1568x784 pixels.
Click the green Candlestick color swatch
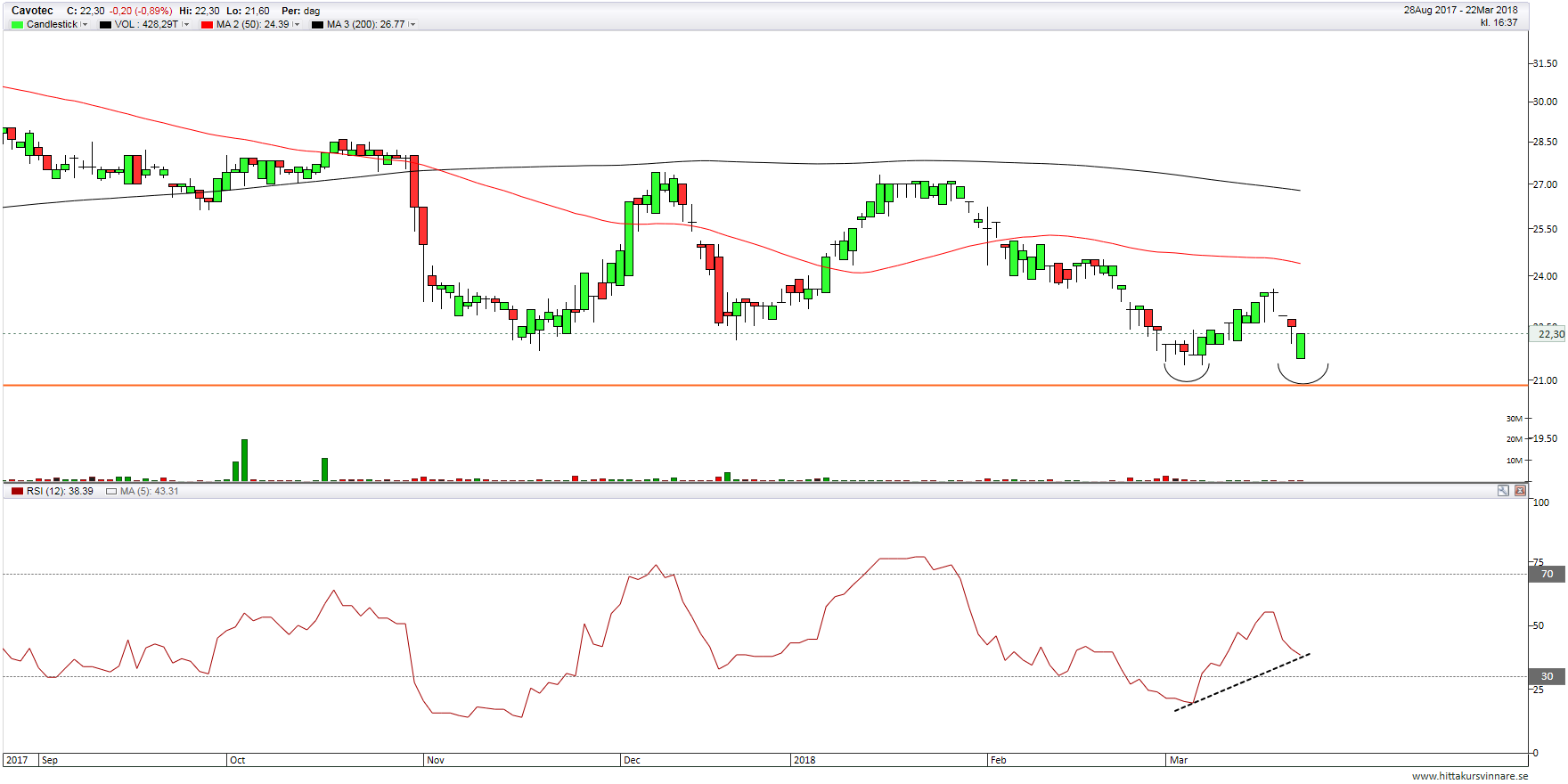point(17,25)
